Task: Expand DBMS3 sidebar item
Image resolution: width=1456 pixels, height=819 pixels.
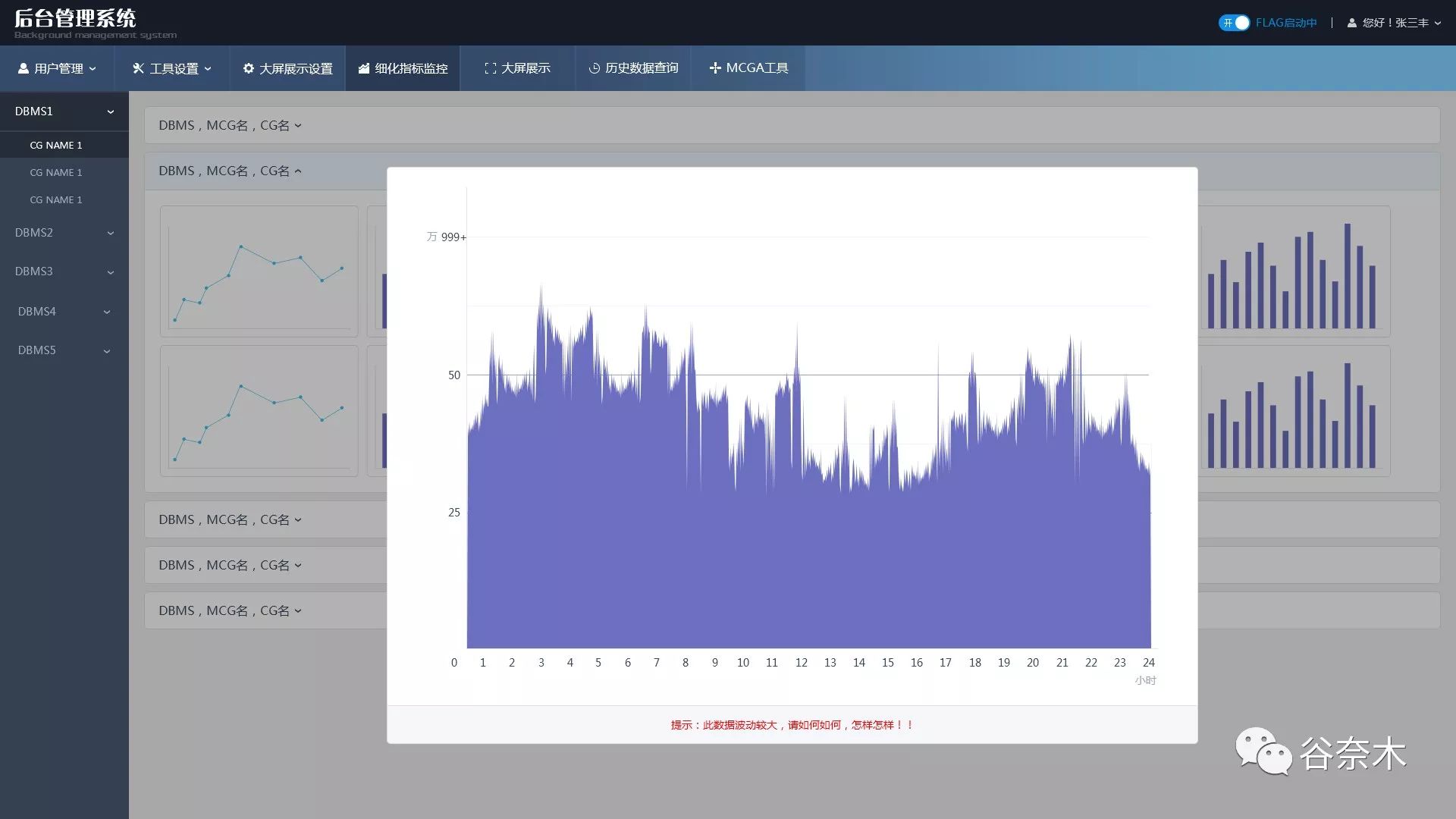Action: (x=64, y=271)
